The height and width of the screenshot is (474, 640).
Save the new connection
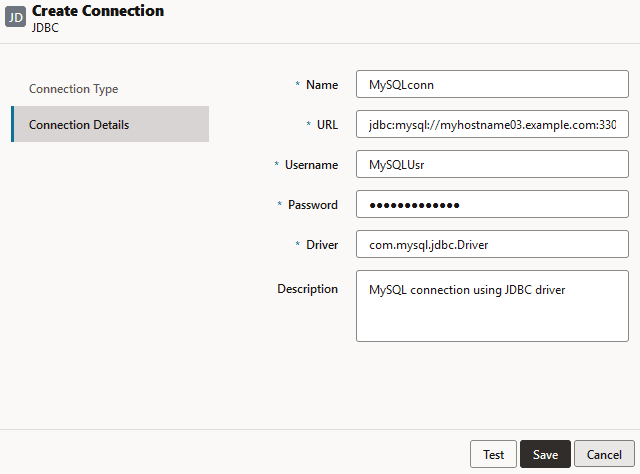[x=545, y=454]
